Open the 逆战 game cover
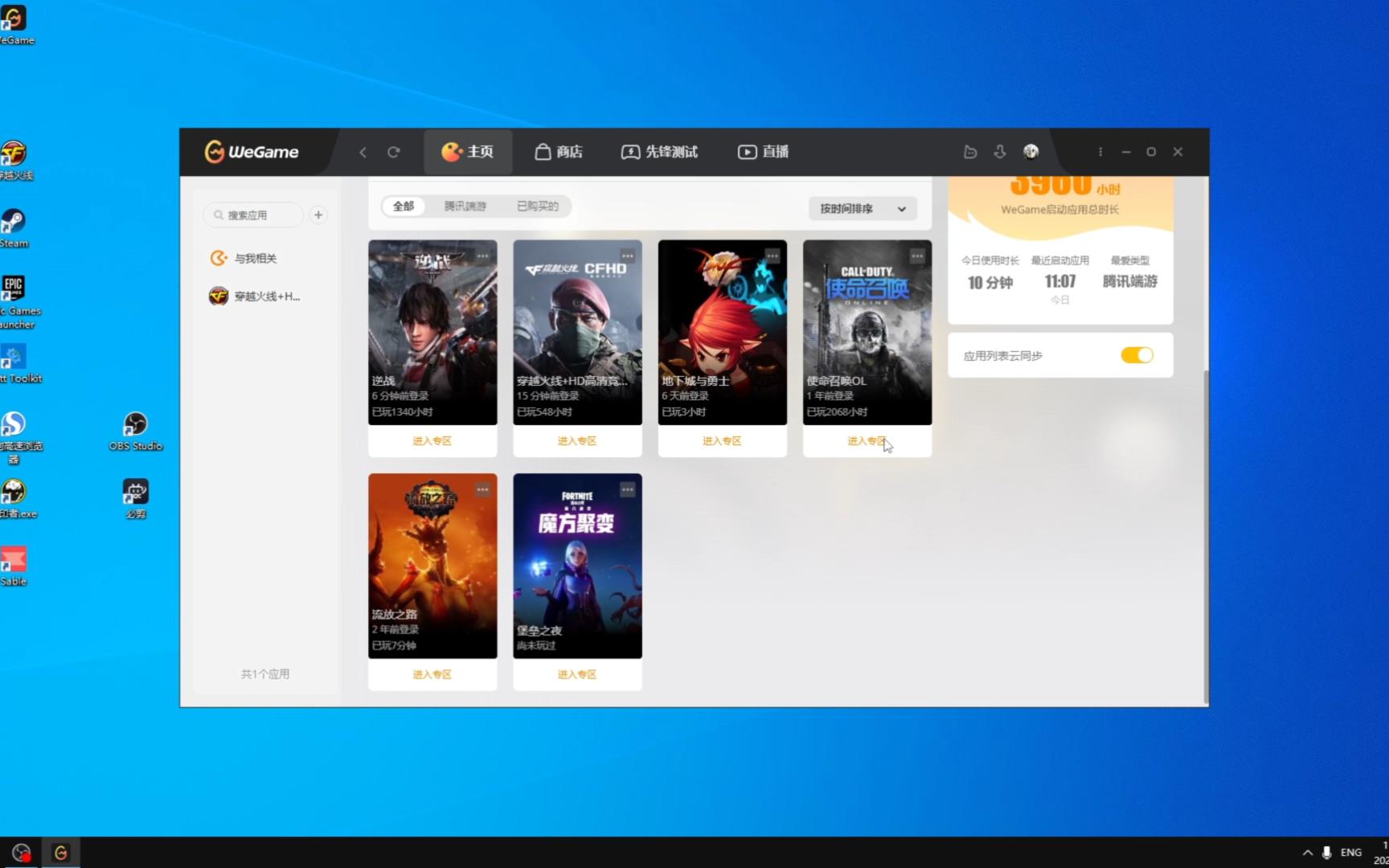The height and width of the screenshot is (868, 1389). click(x=432, y=332)
